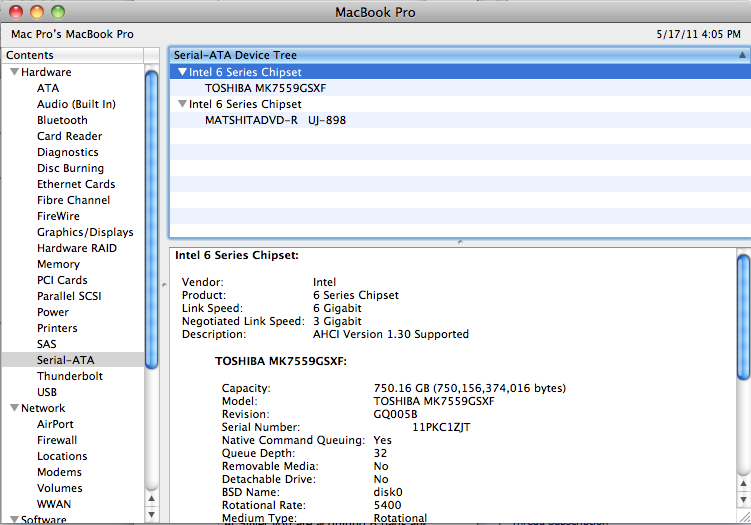Image resolution: width=751 pixels, height=525 pixels.
Task: Click the horizontal pane splitter handle
Action: point(460,242)
